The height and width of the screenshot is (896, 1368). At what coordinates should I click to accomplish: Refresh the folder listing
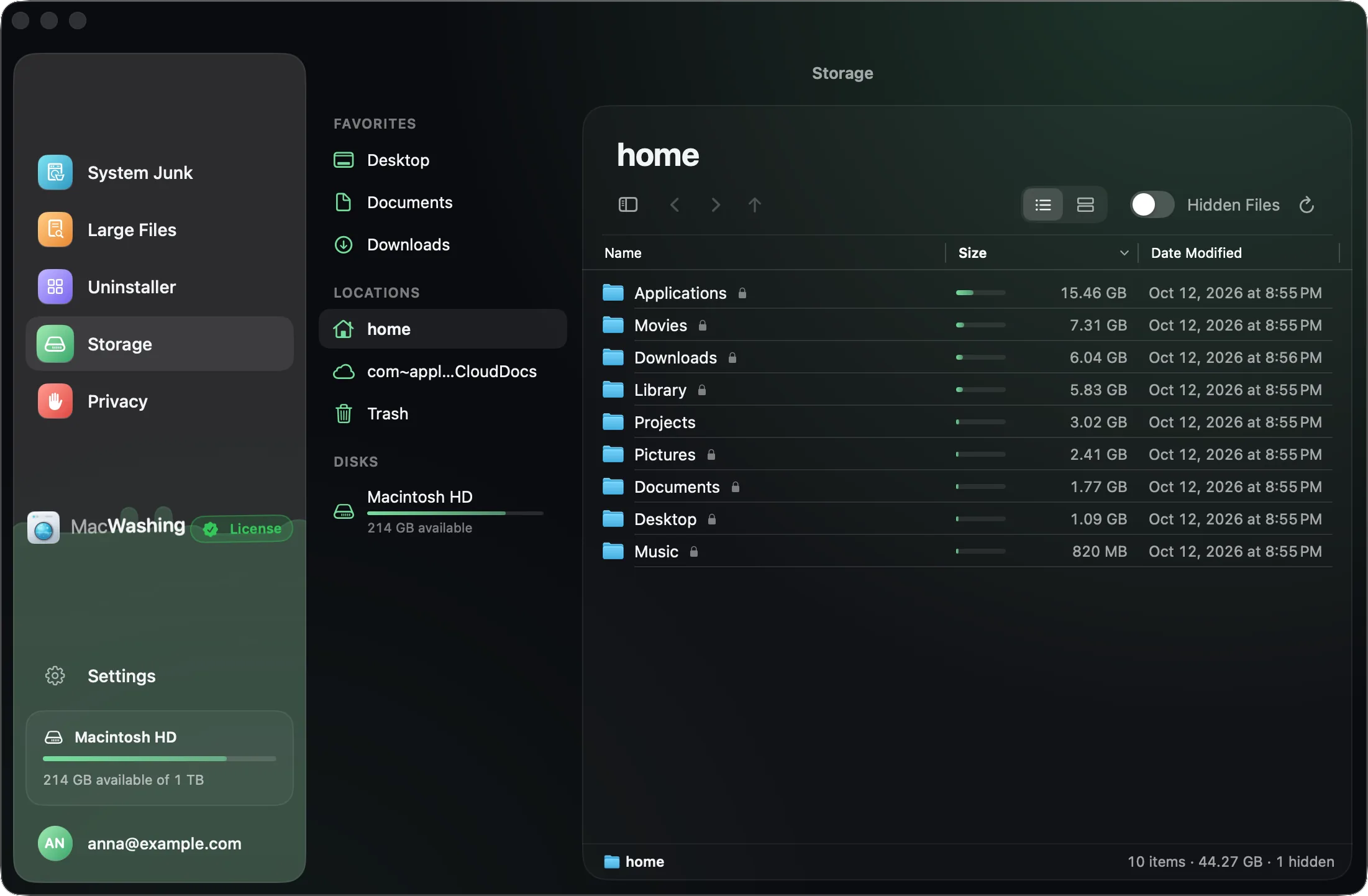[x=1306, y=204]
